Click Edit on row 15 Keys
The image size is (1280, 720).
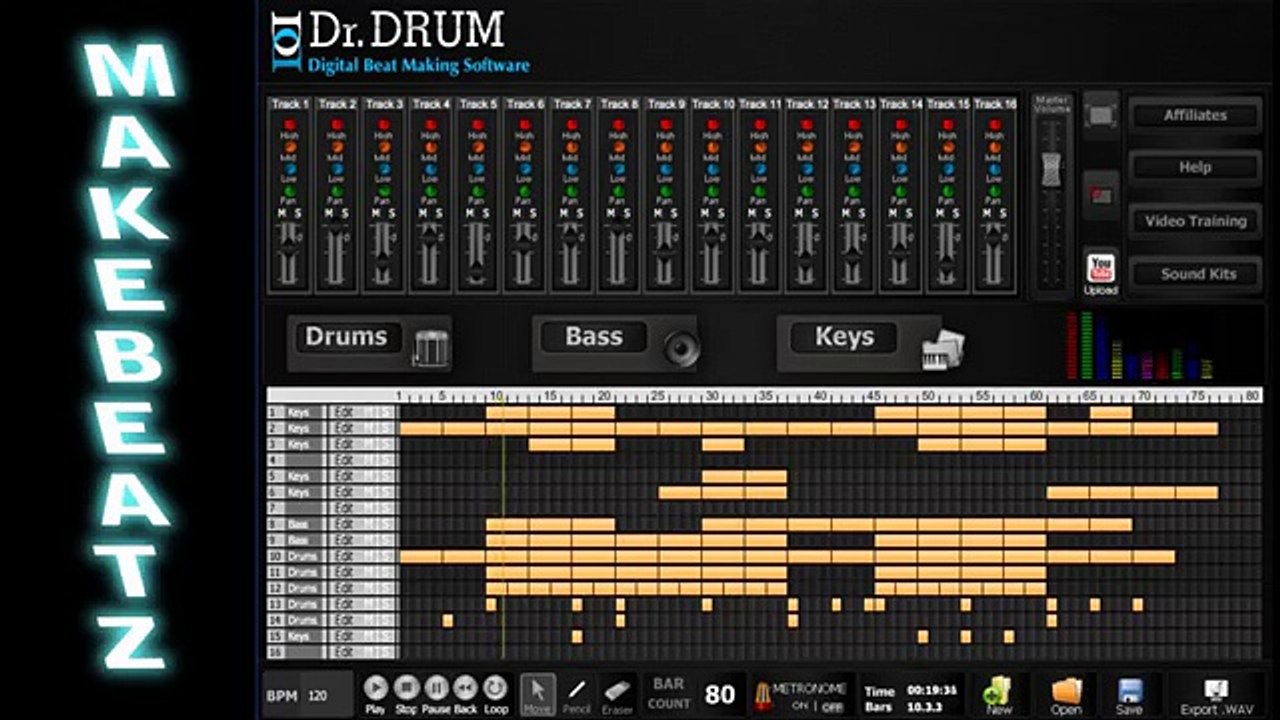point(344,636)
